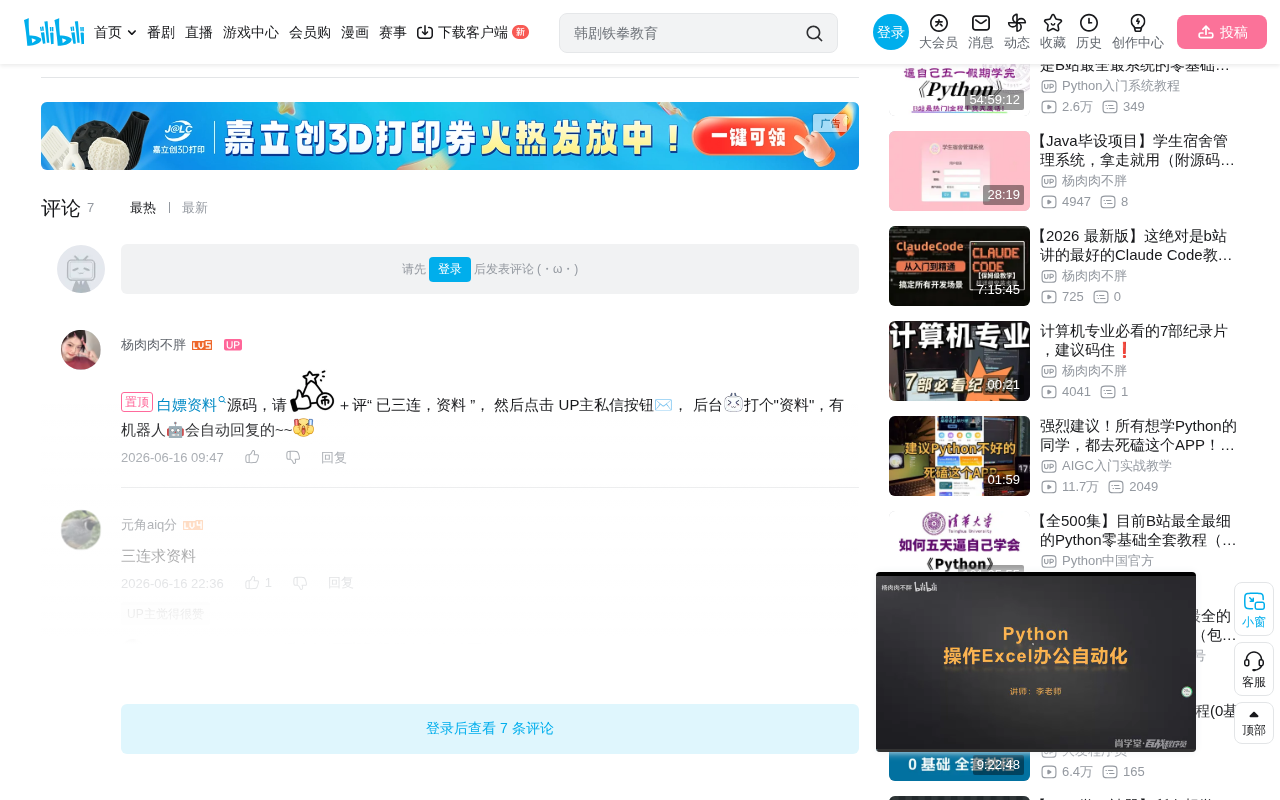This screenshot has height=800, width=1280.
Task: Click uploader AIGC入门实战教学
Action: tap(1117, 466)
